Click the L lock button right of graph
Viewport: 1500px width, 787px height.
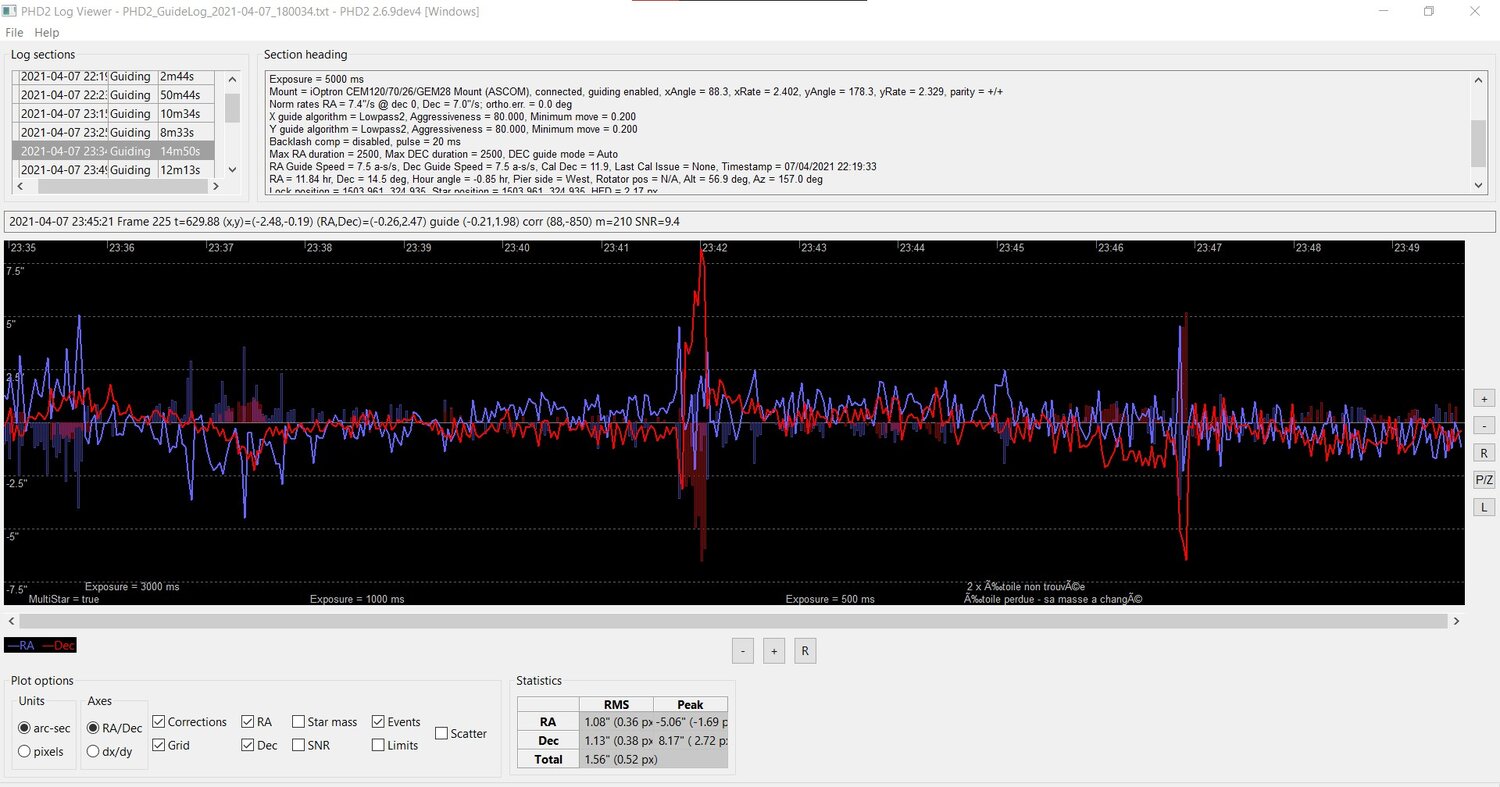click(x=1484, y=507)
